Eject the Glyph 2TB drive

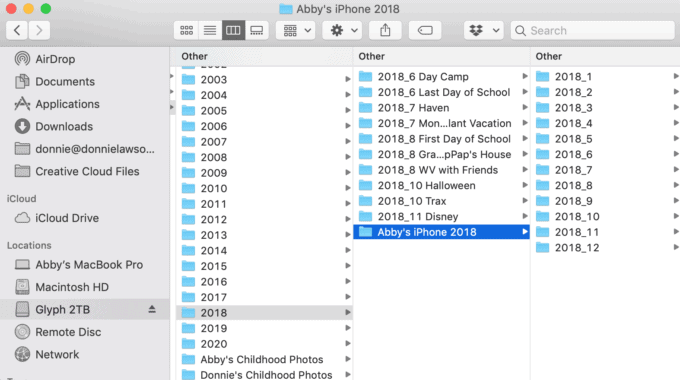pyautogui.click(x=152, y=309)
